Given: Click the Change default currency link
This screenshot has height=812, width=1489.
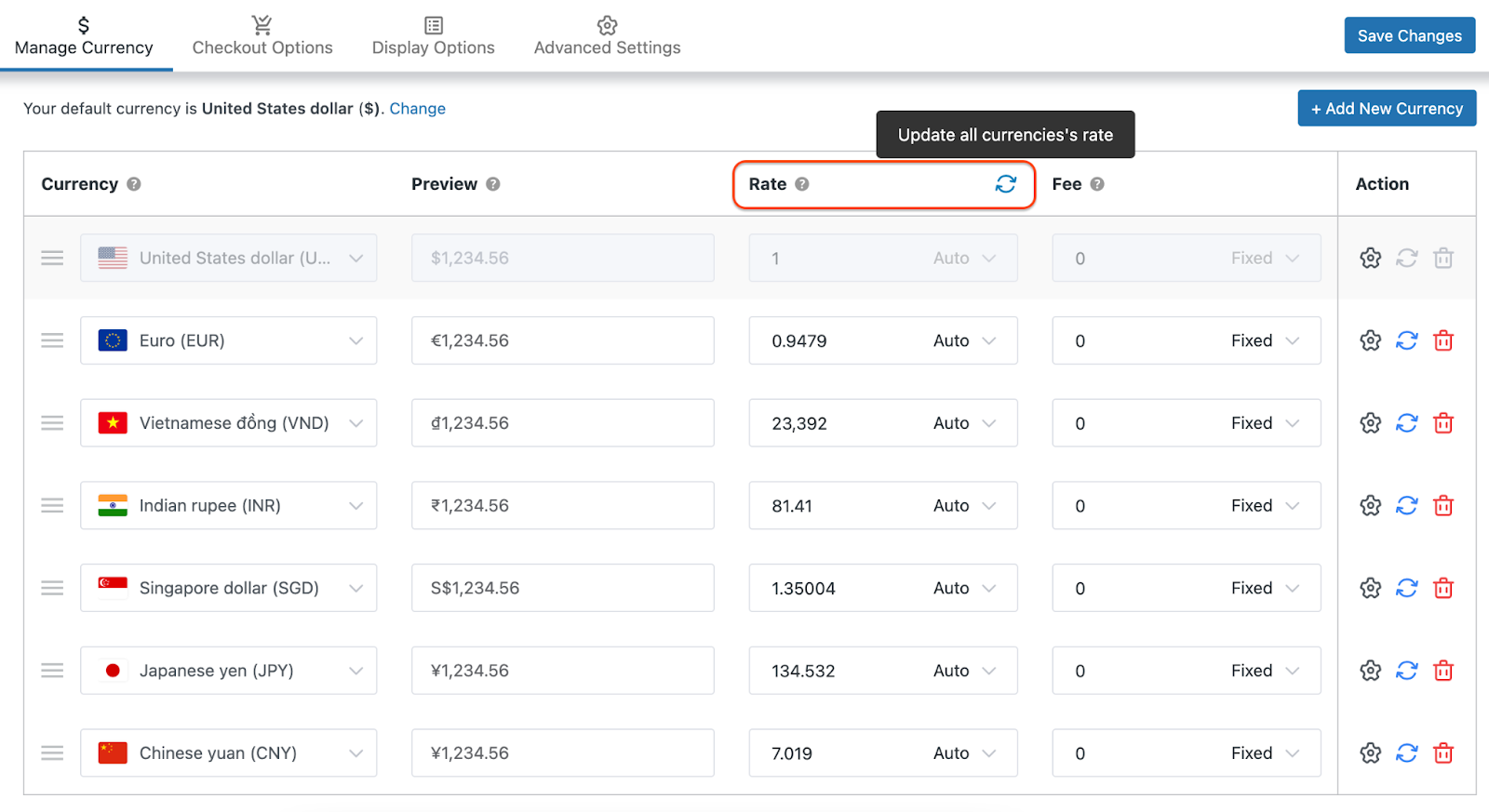Looking at the screenshot, I should (417, 109).
